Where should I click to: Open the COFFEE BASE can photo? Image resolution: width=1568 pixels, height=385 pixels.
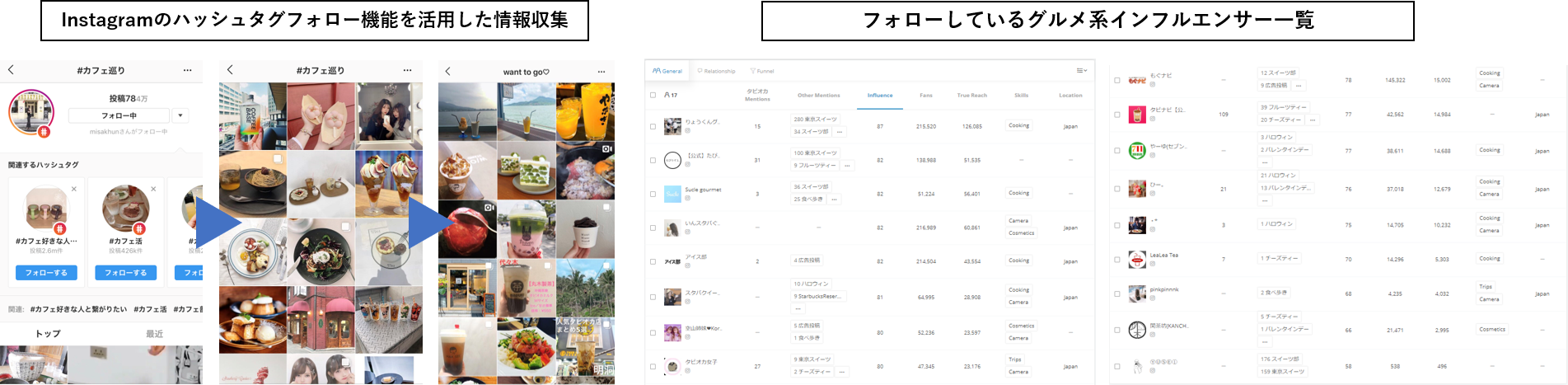pos(252,115)
